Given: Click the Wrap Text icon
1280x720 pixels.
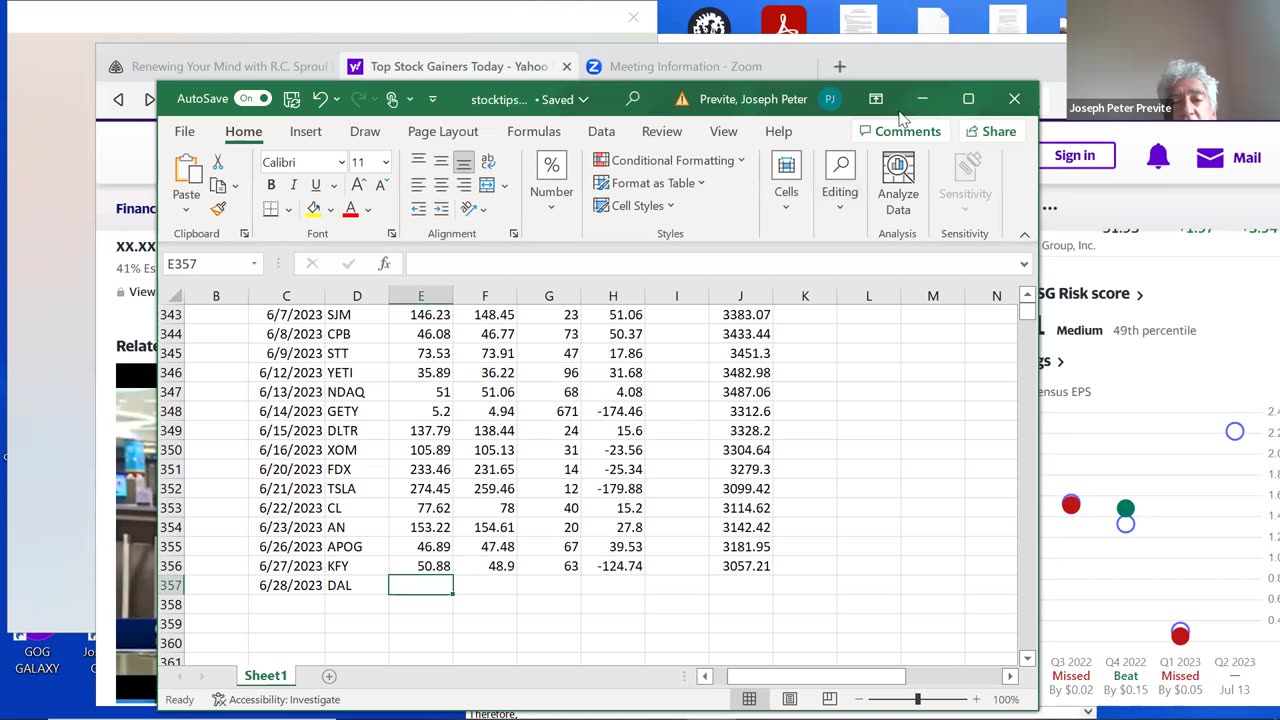Looking at the screenshot, I should pos(488,161).
